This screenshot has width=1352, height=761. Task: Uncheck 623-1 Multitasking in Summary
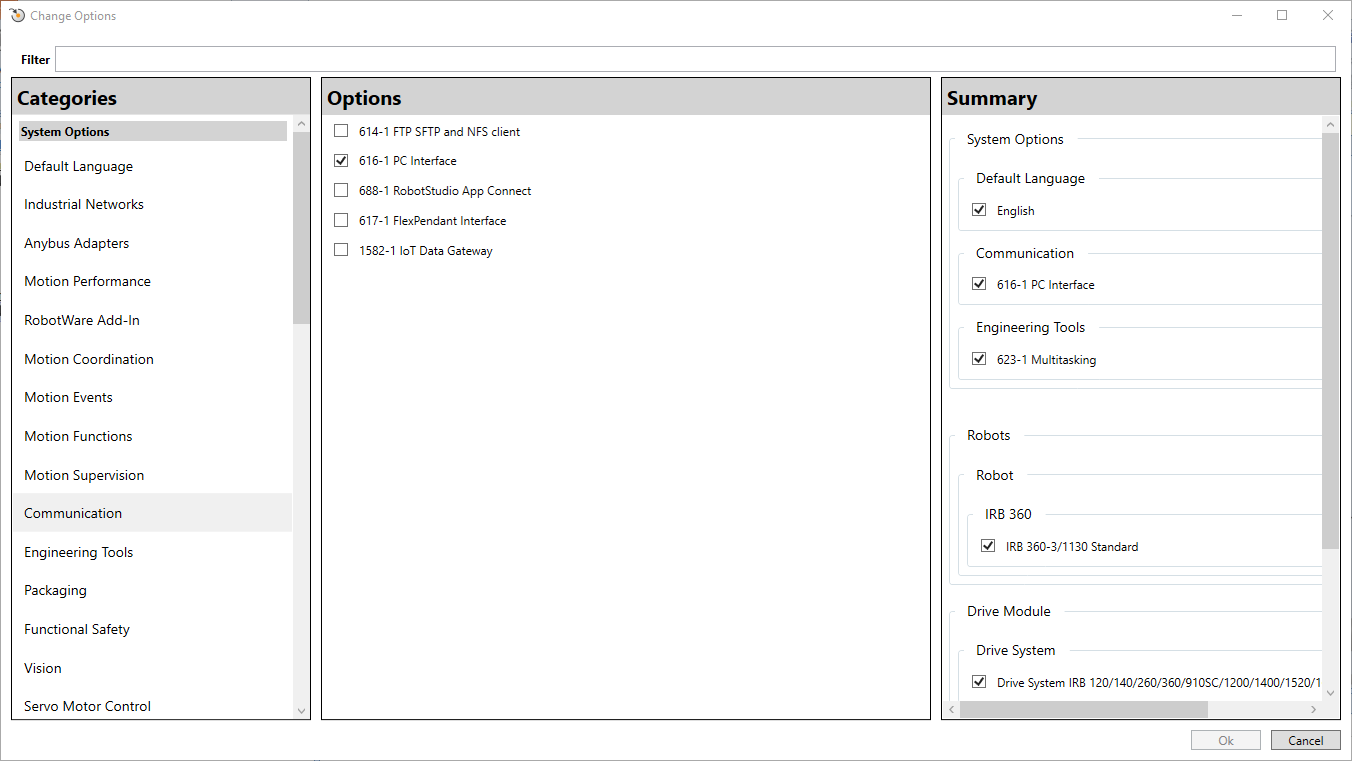[979, 359]
